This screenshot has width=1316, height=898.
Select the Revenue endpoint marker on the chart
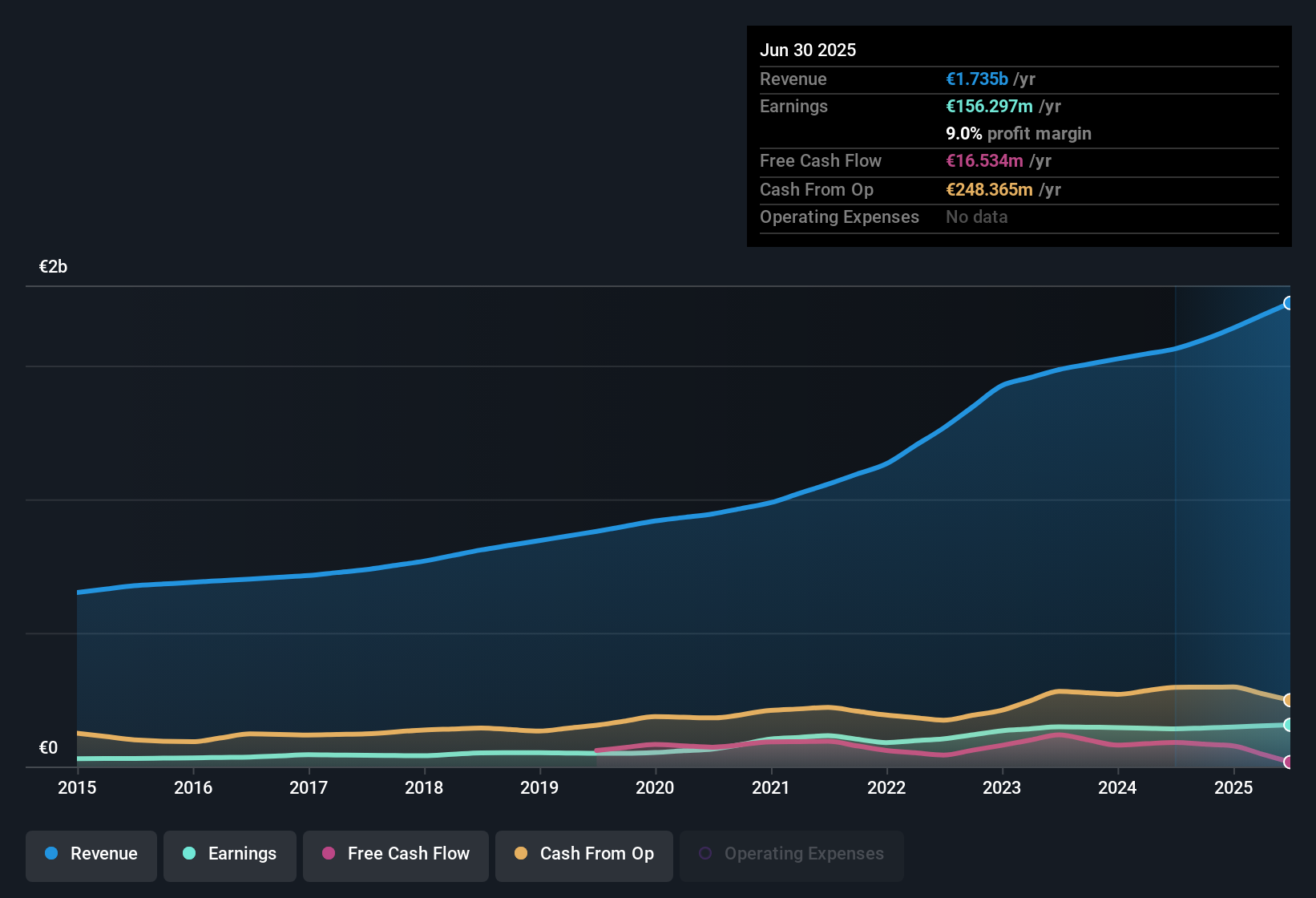pyautogui.click(x=1289, y=303)
